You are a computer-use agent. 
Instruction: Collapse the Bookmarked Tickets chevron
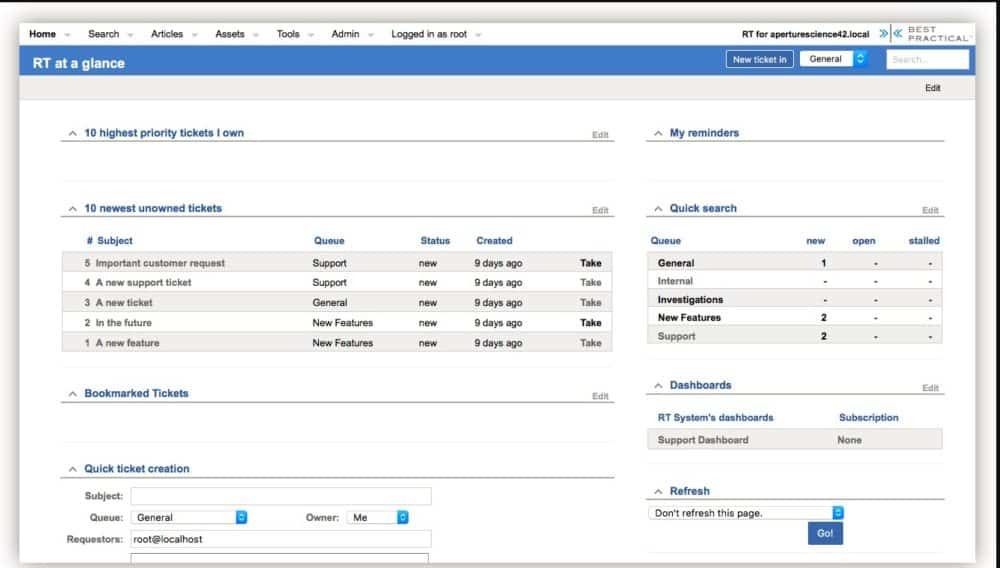72,394
